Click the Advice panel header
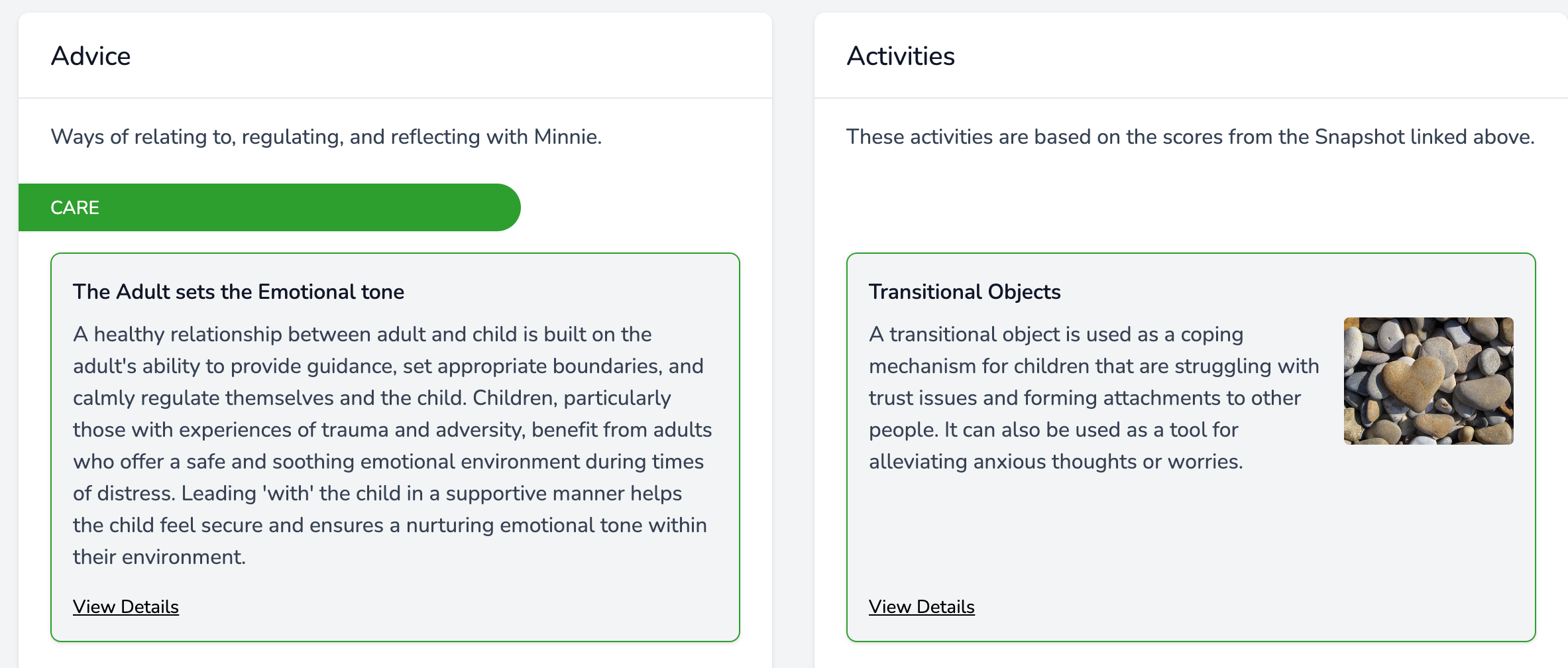 [x=91, y=56]
